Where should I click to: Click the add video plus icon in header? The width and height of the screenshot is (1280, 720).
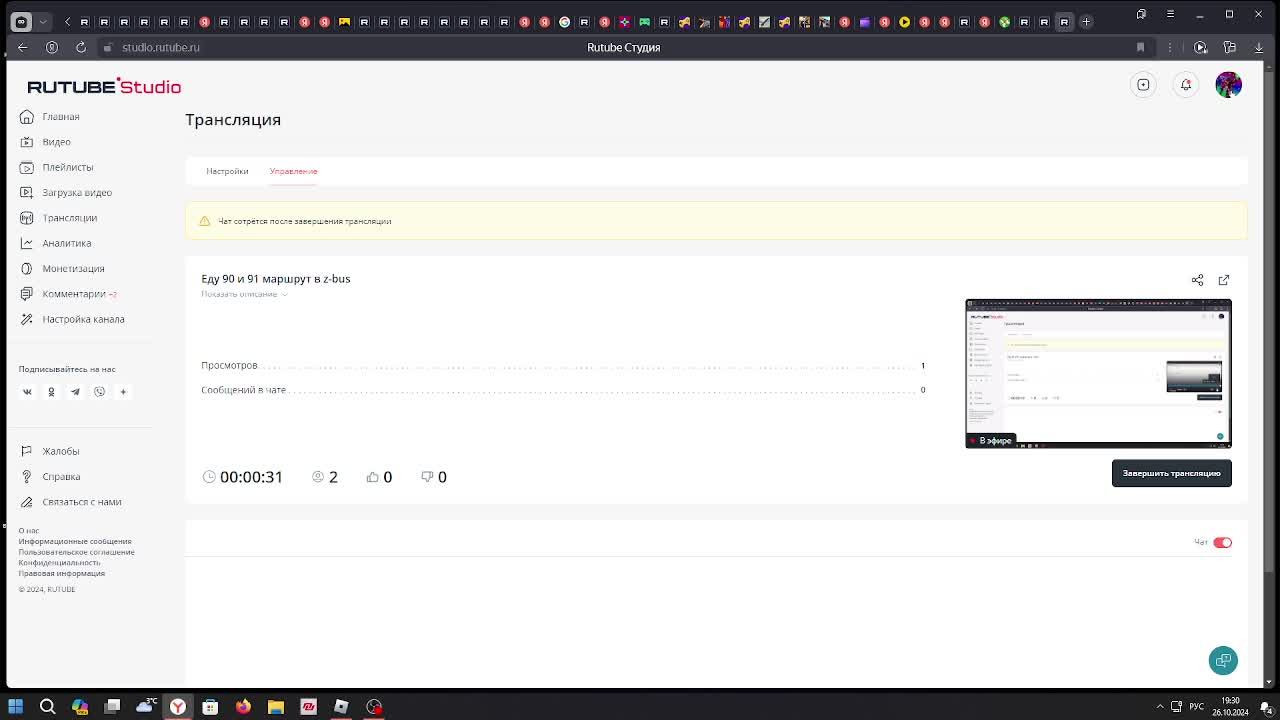click(x=1143, y=85)
